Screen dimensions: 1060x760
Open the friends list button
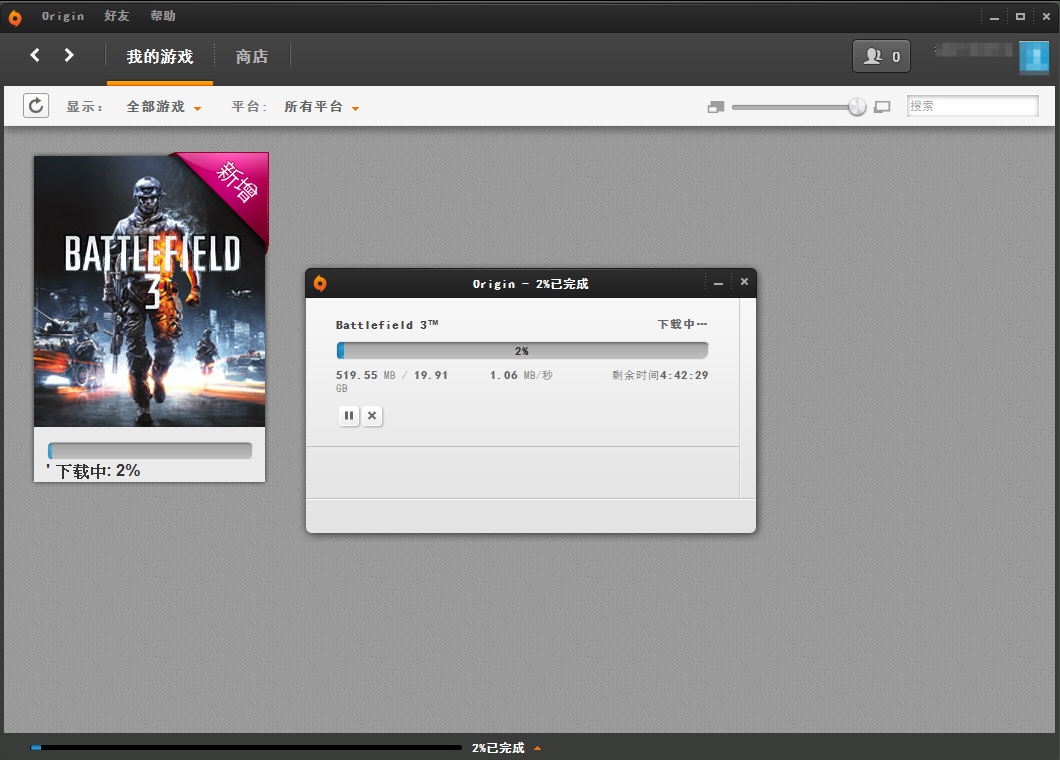pos(881,56)
